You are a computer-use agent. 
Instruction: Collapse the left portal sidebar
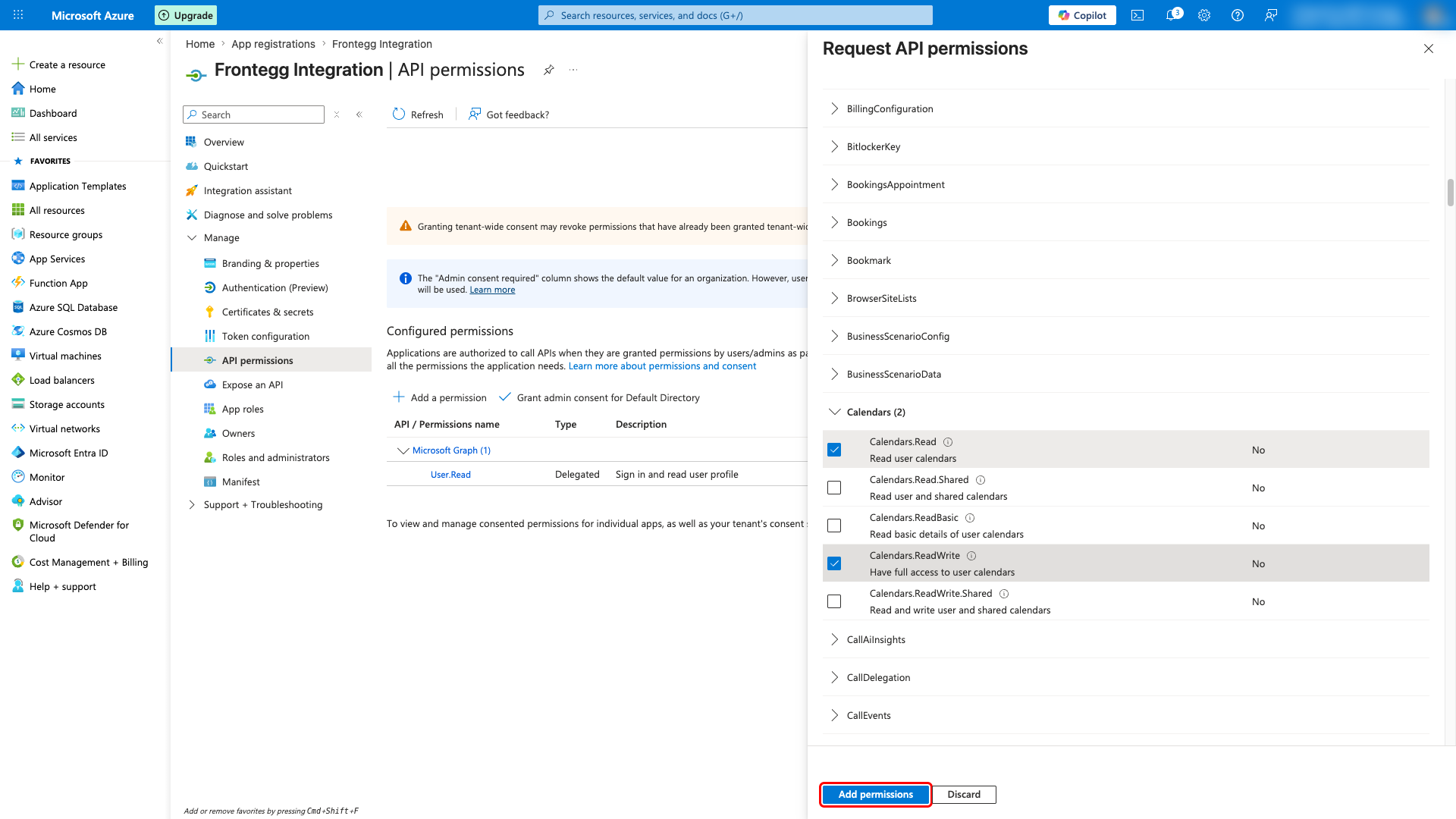tap(159, 41)
